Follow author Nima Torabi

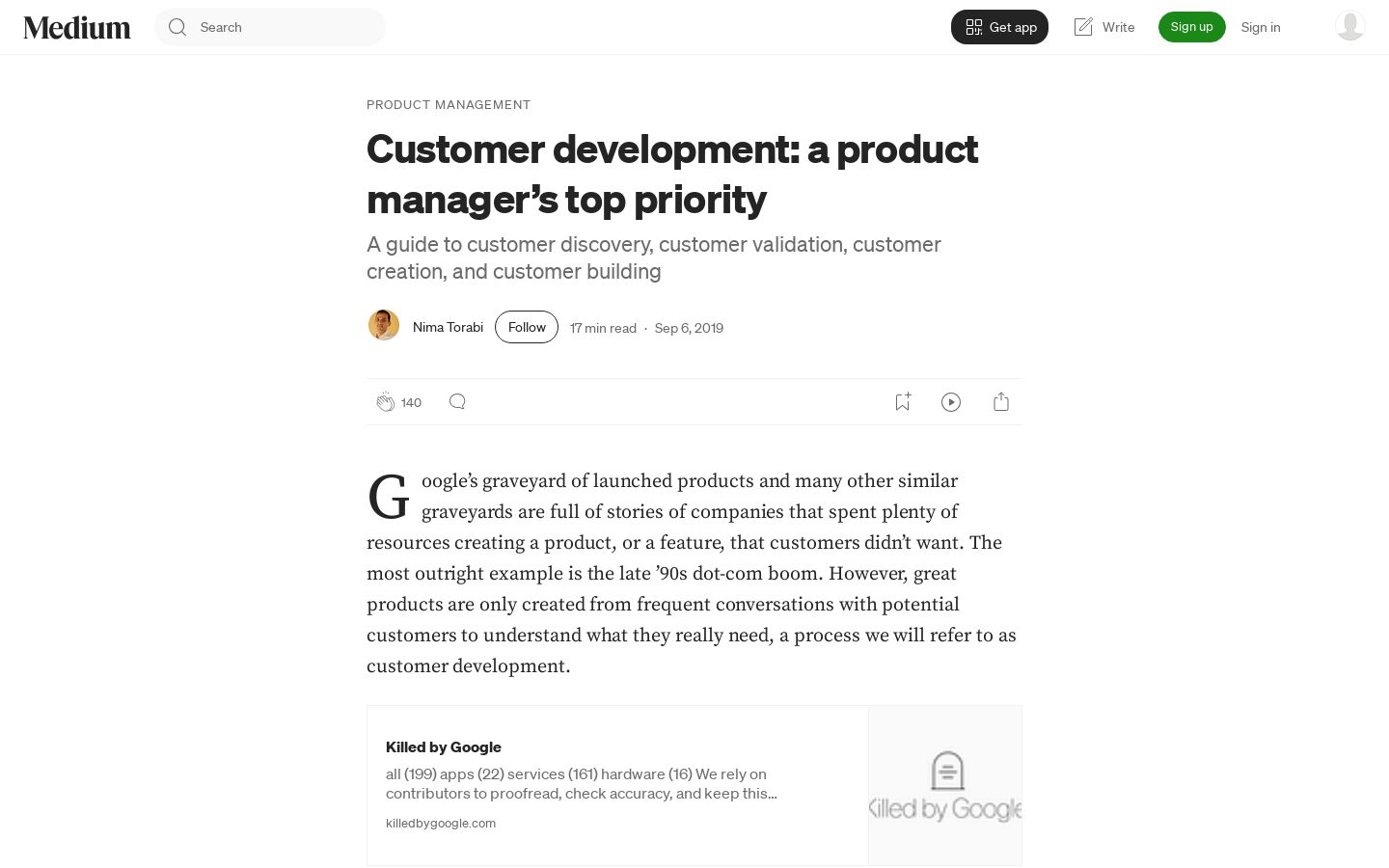(x=527, y=327)
